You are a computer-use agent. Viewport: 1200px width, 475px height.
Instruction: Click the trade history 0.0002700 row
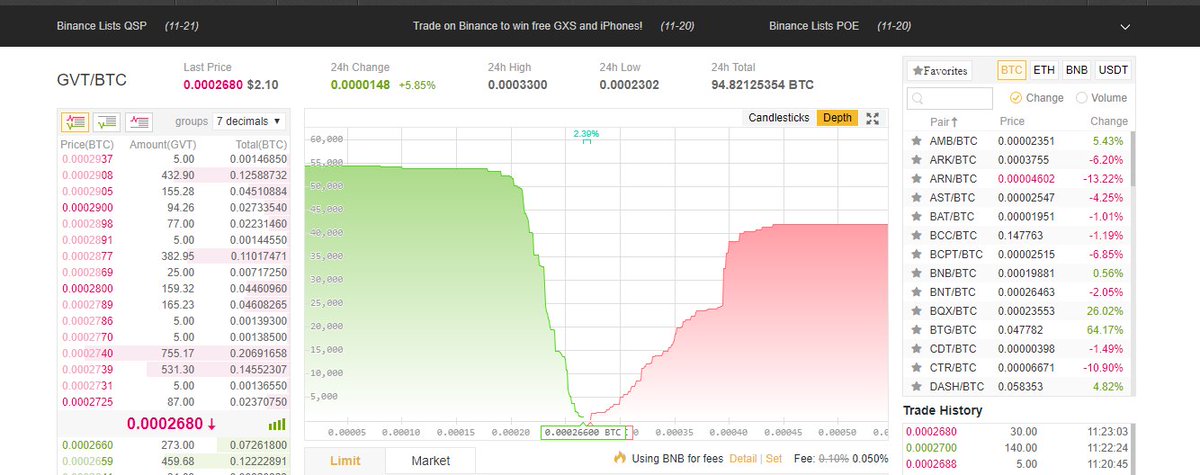1019,449
